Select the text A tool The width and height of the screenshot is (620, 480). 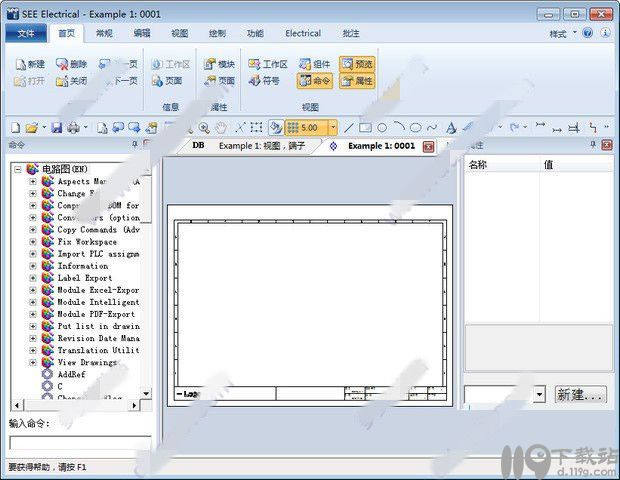click(x=450, y=127)
